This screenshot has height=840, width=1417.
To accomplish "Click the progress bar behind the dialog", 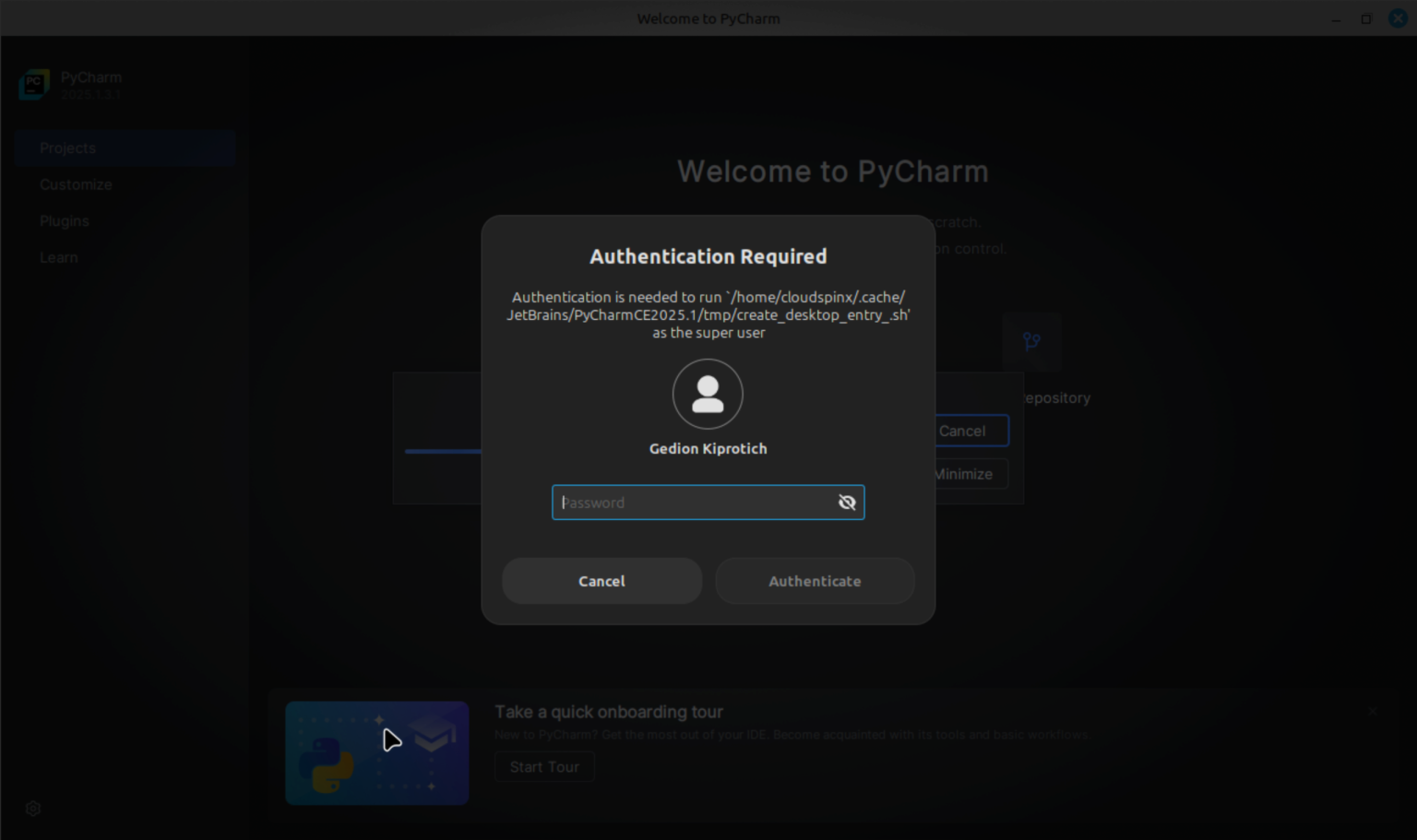I will click(443, 451).
